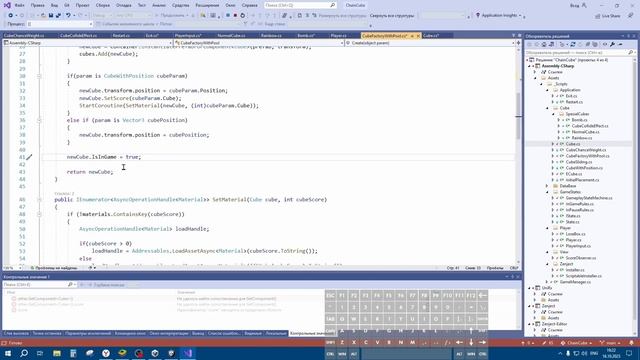This screenshot has width=640, height=360.
Task: Click the Live Share icon
Action: tap(598, 16)
